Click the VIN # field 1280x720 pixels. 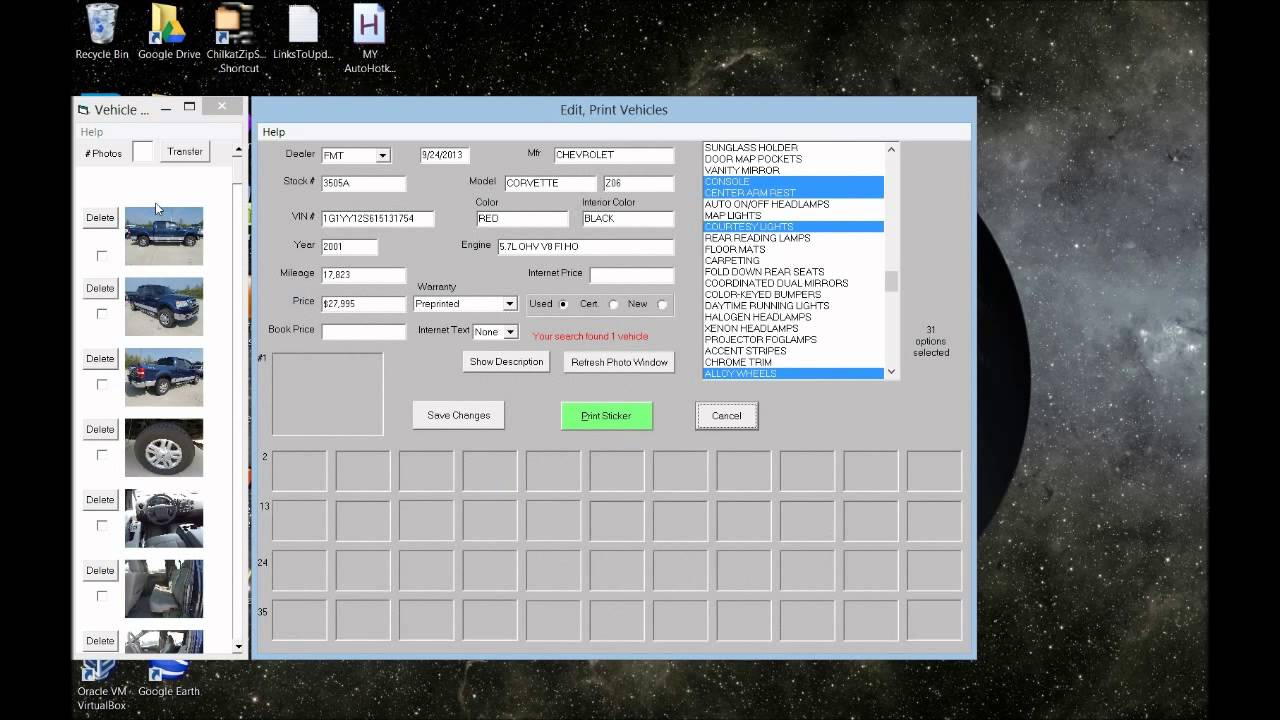tap(378, 219)
